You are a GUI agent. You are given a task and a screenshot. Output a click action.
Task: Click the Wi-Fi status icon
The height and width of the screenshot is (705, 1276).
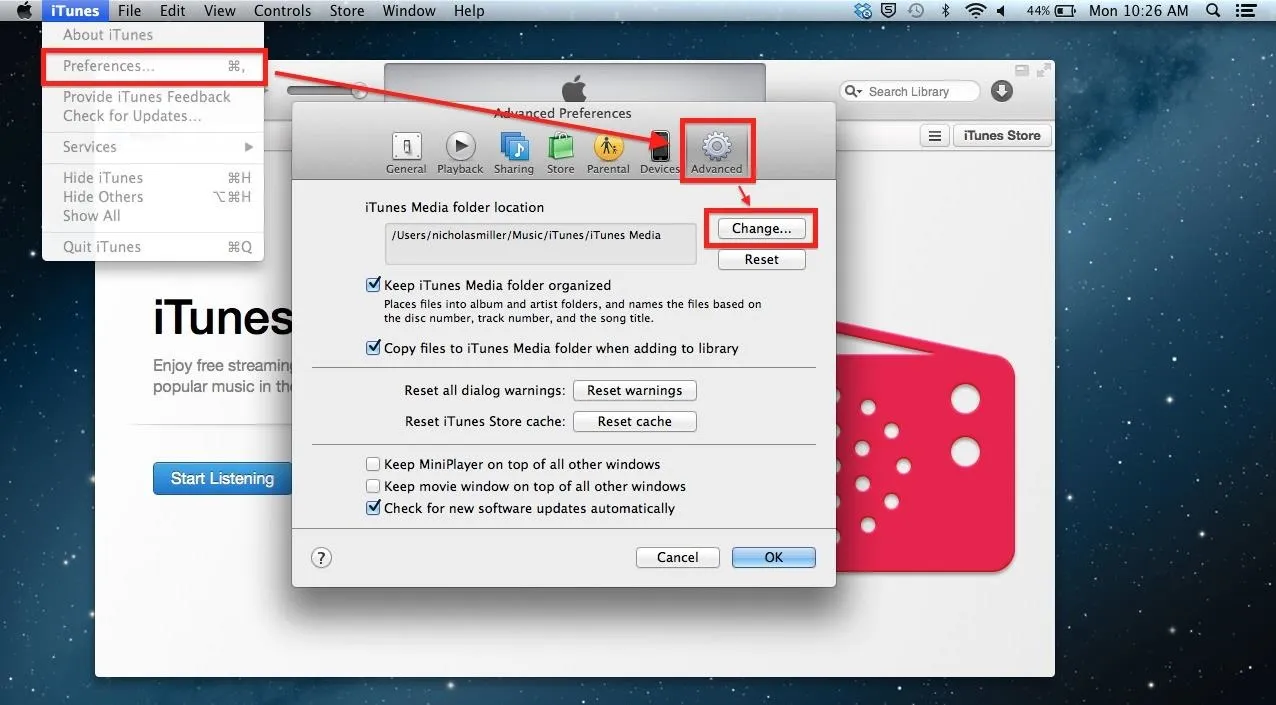975,11
